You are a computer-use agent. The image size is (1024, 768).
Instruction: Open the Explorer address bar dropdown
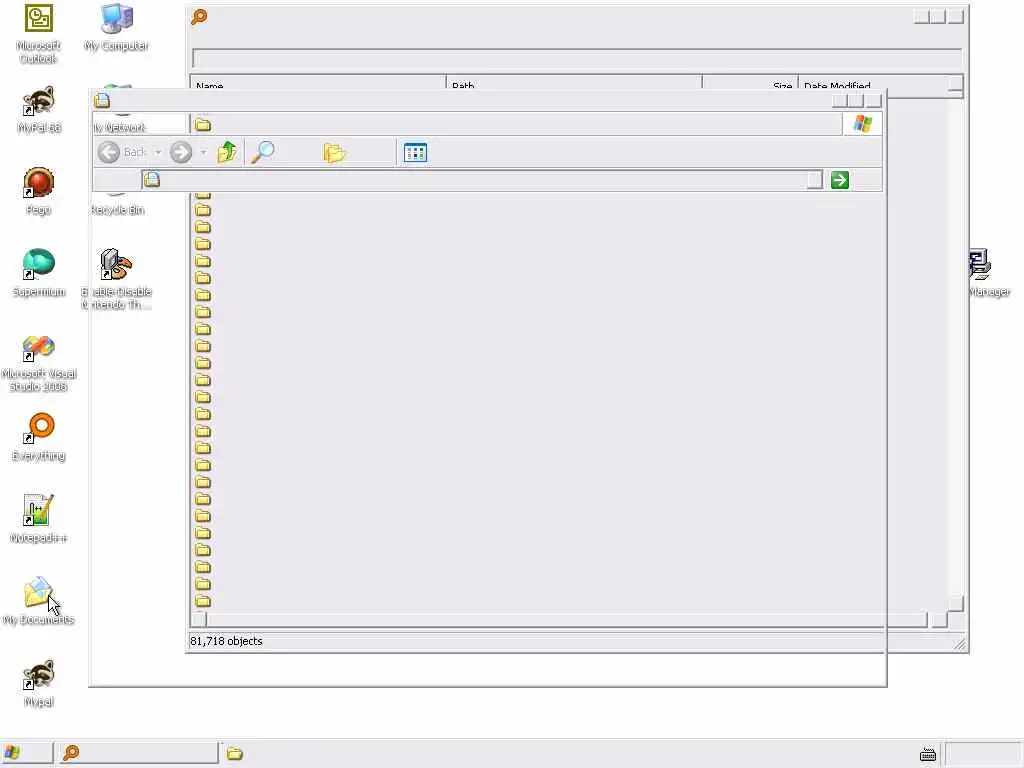pos(814,180)
